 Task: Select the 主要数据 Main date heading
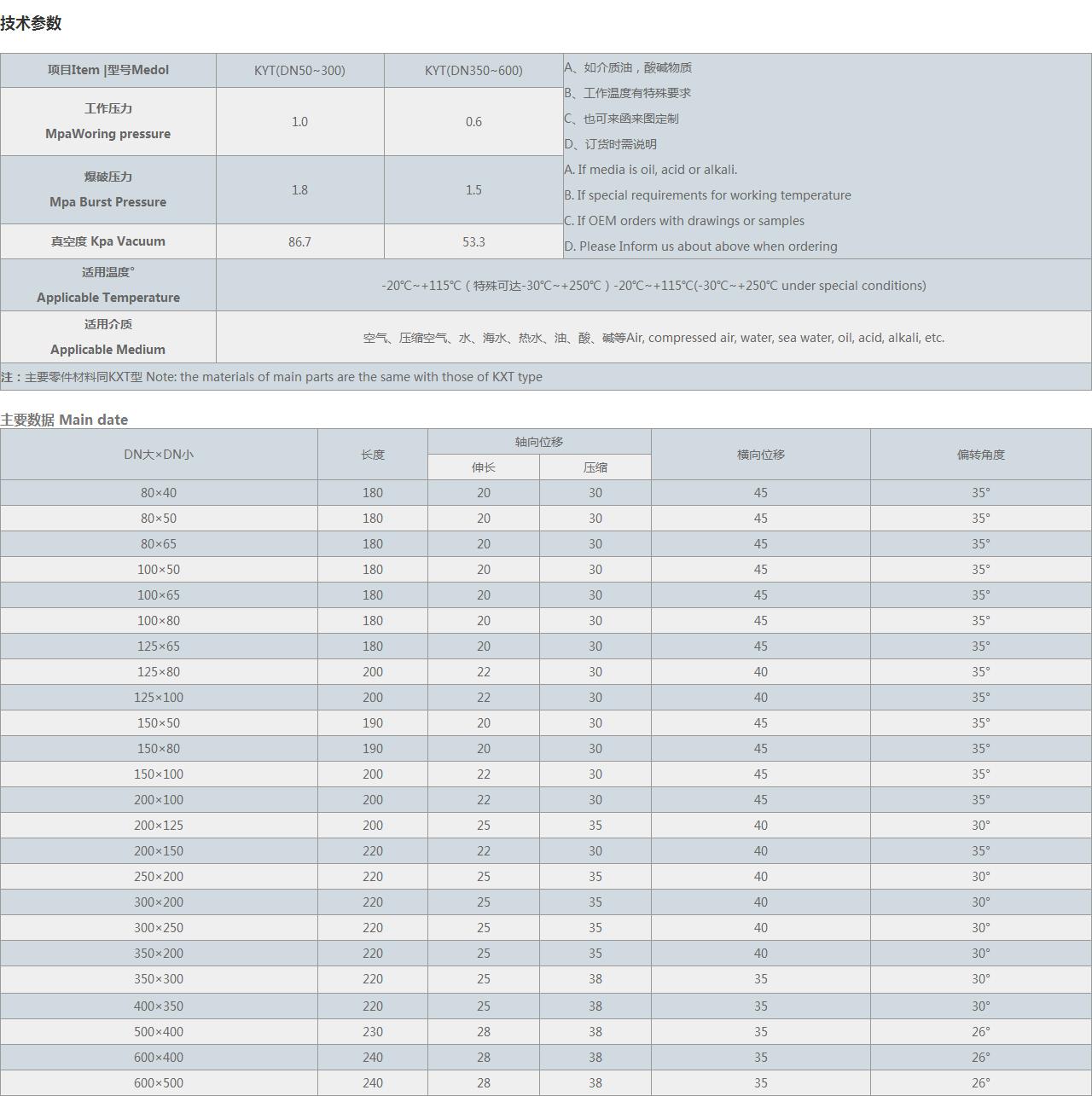pos(64,420)
